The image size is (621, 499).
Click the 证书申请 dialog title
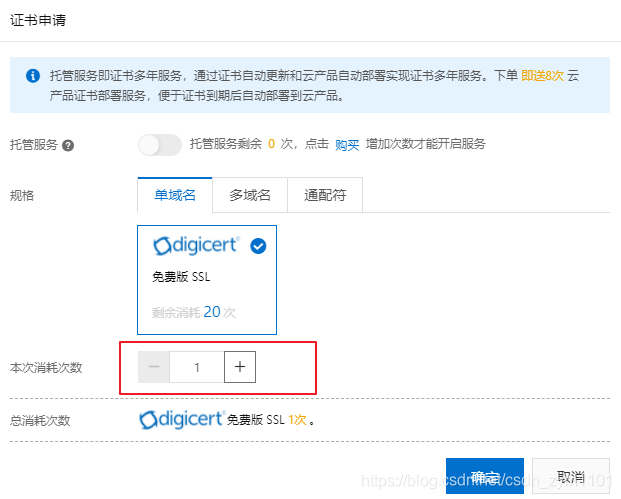tap(38, 20)
